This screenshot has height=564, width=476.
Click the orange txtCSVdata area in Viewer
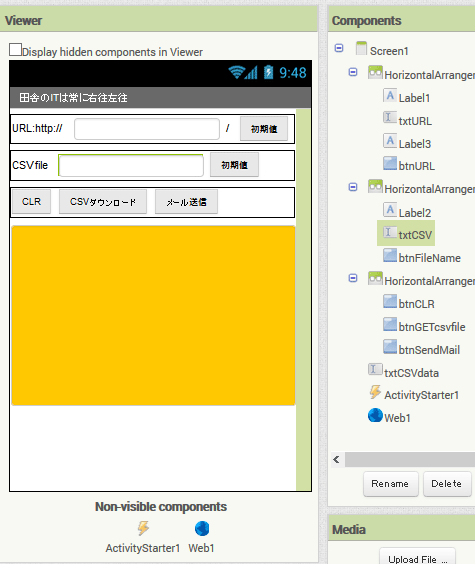(153, 315)
